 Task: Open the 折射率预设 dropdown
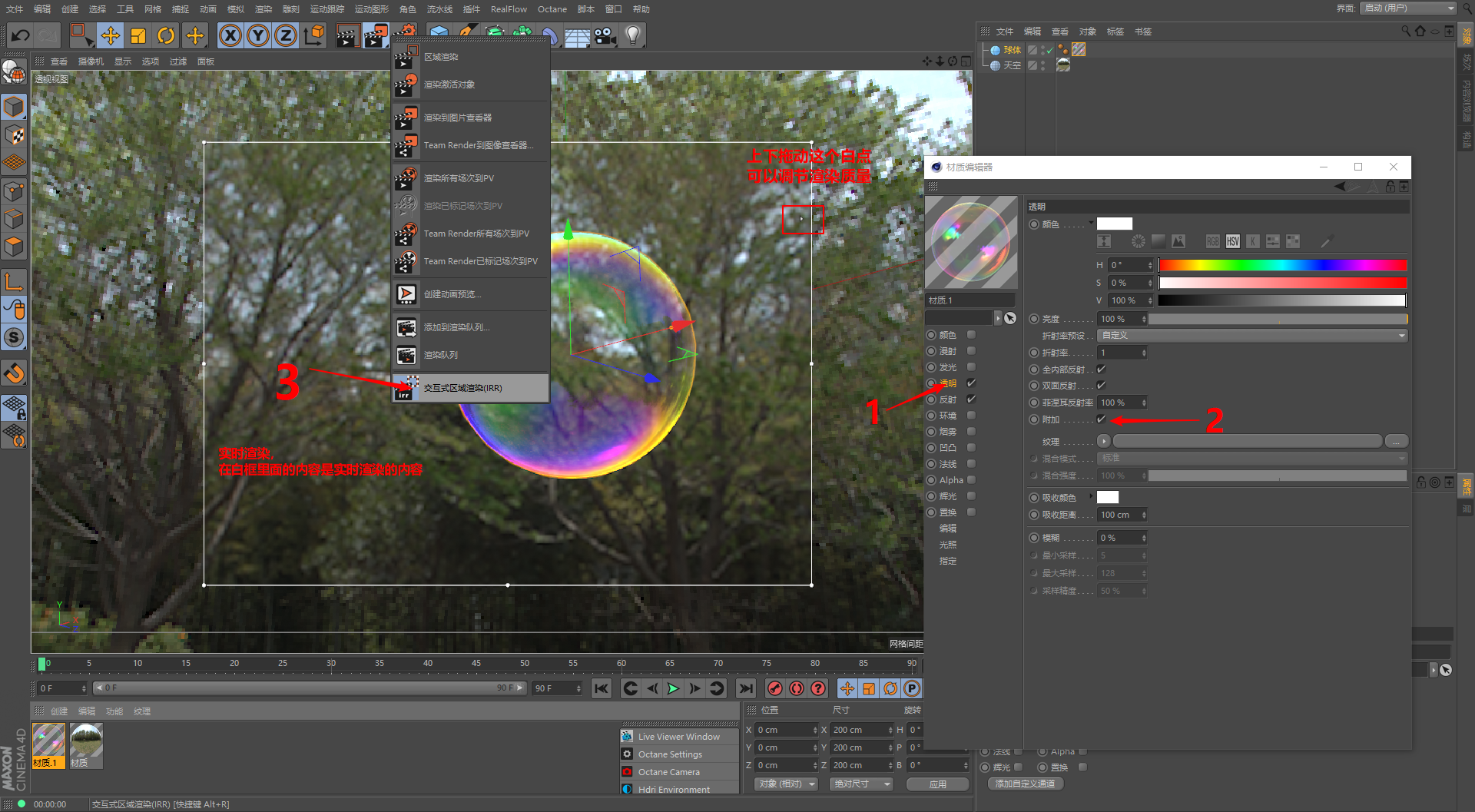(1252, 335)
